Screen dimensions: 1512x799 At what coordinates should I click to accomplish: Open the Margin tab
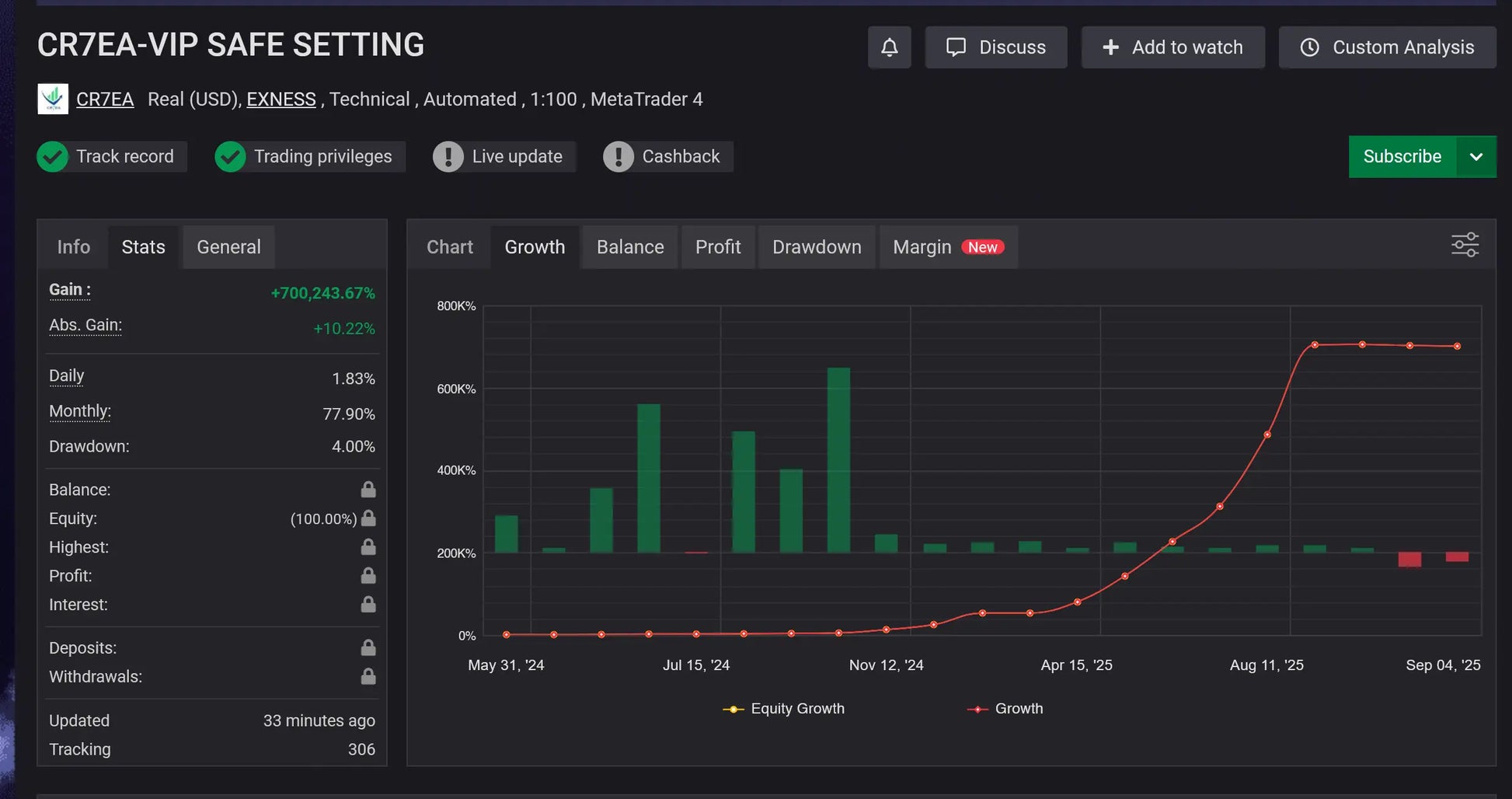[948, 247]
